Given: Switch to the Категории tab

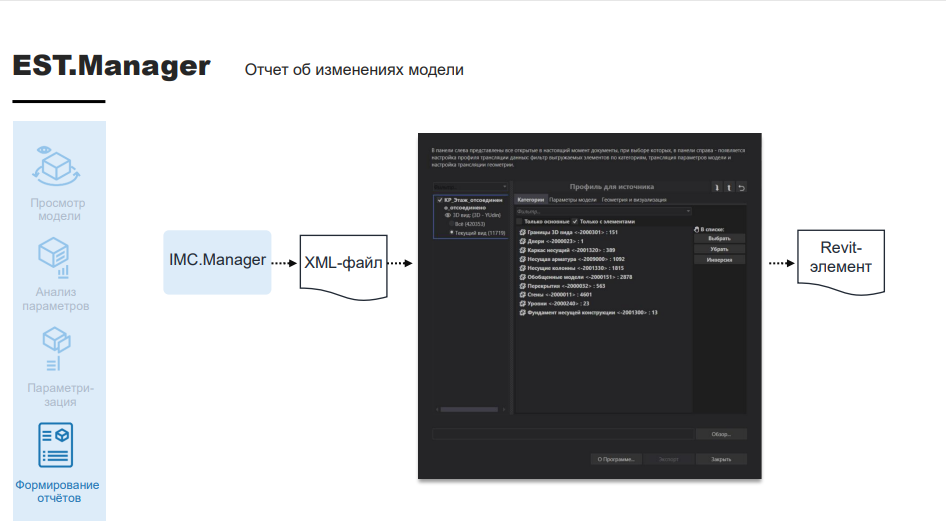Looking at the screenshot, I should tap(531, 200).
